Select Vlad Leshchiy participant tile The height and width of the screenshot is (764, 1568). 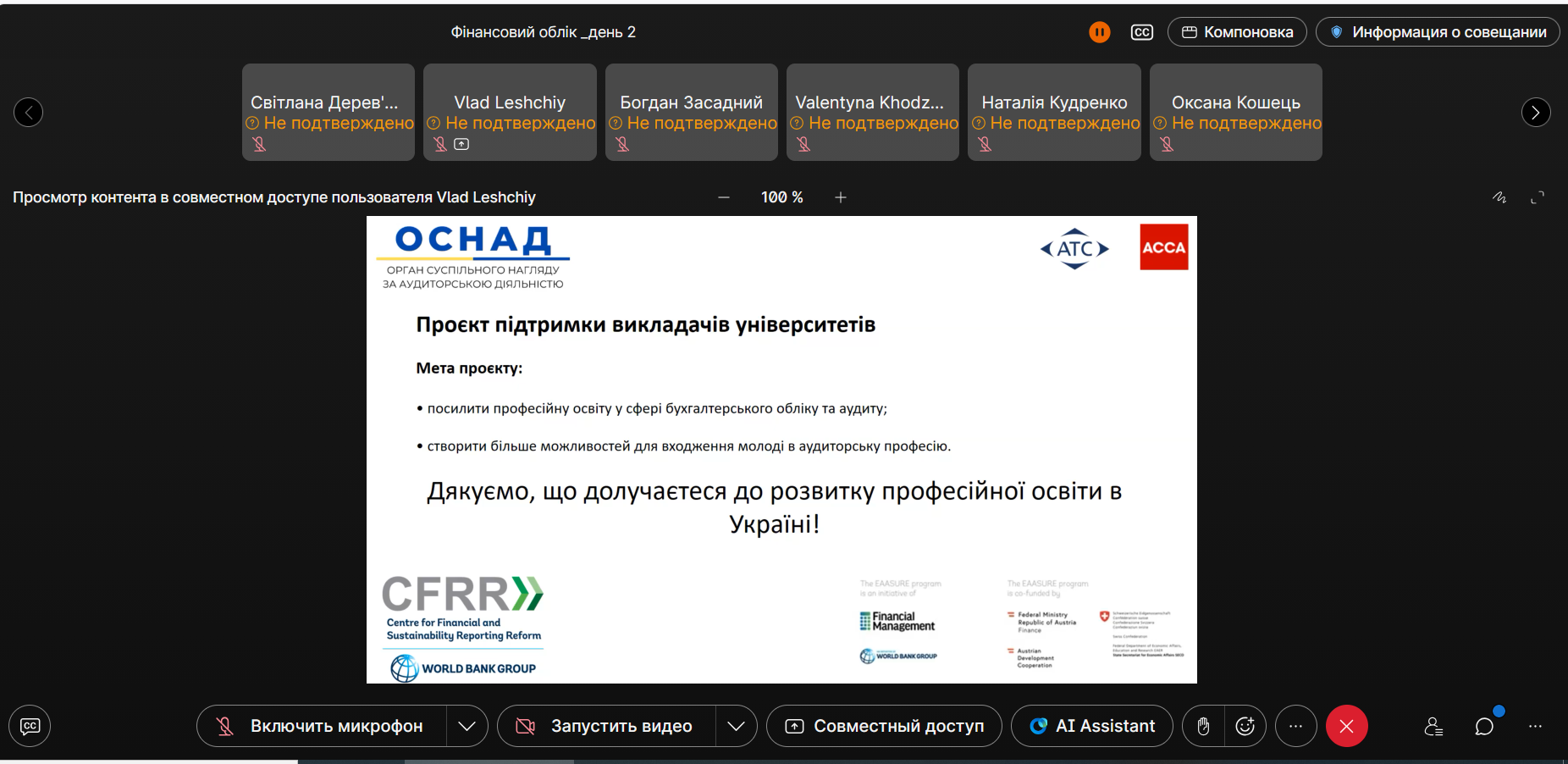pos(510,113)
